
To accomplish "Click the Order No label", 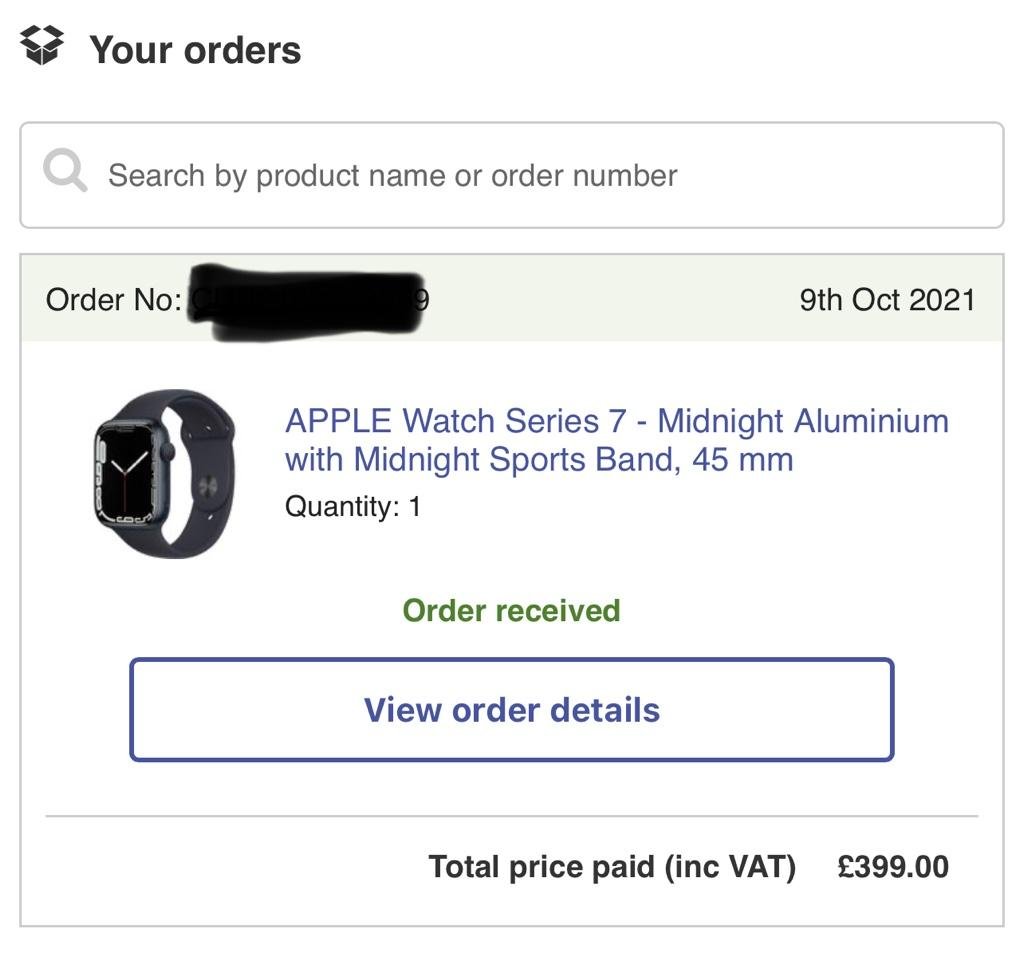I will [x=113, y=300].
